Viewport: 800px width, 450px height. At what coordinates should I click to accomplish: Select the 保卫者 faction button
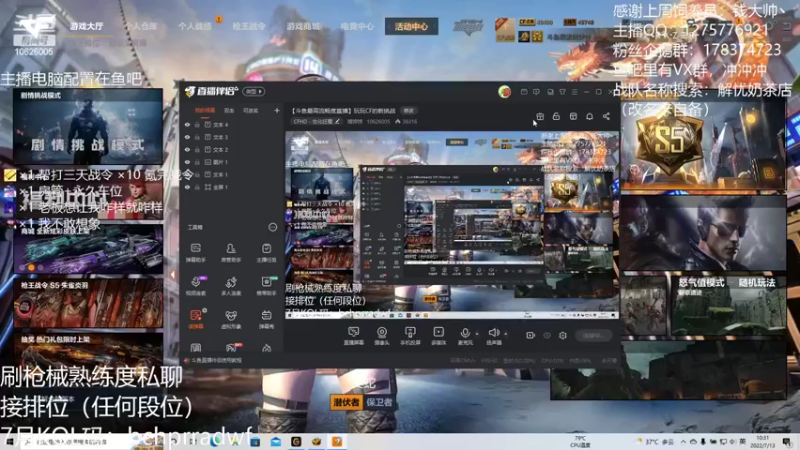379,402
